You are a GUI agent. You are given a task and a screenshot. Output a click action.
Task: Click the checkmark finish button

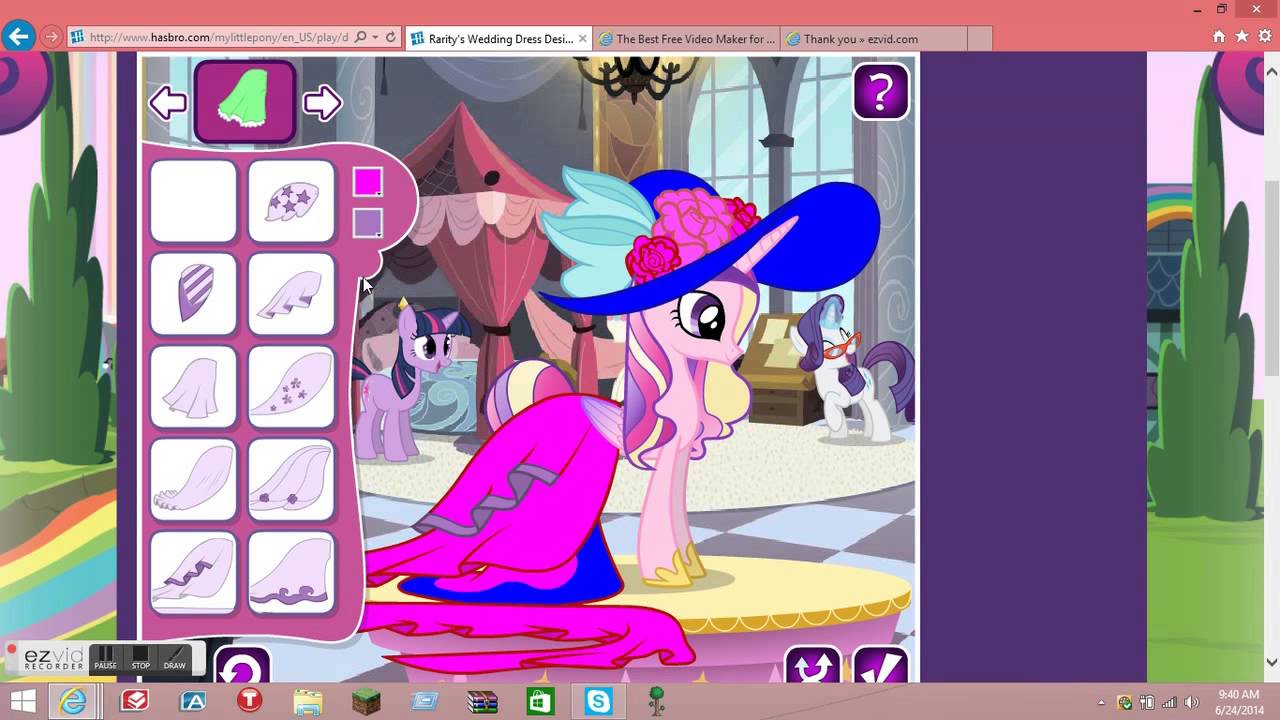click(880, 667)
